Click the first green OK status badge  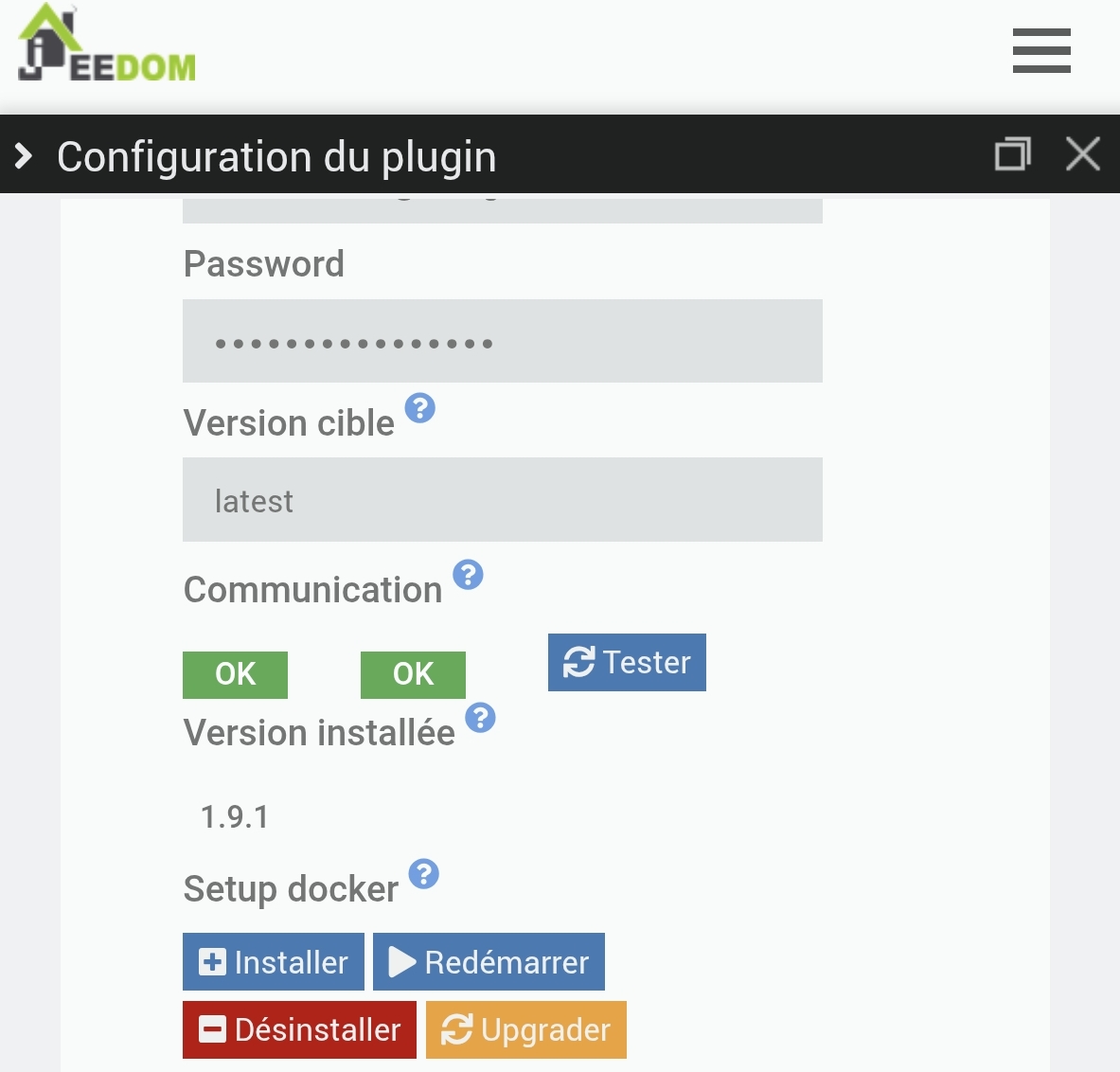point(235,674)
